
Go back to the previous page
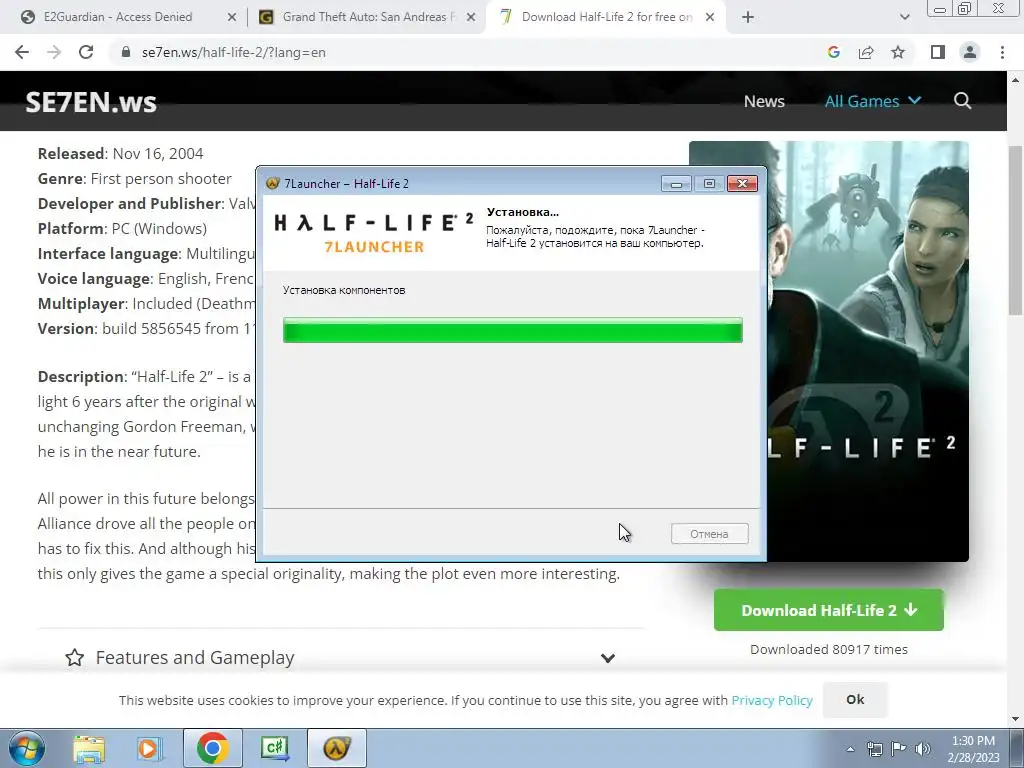(x=22, y=52)
